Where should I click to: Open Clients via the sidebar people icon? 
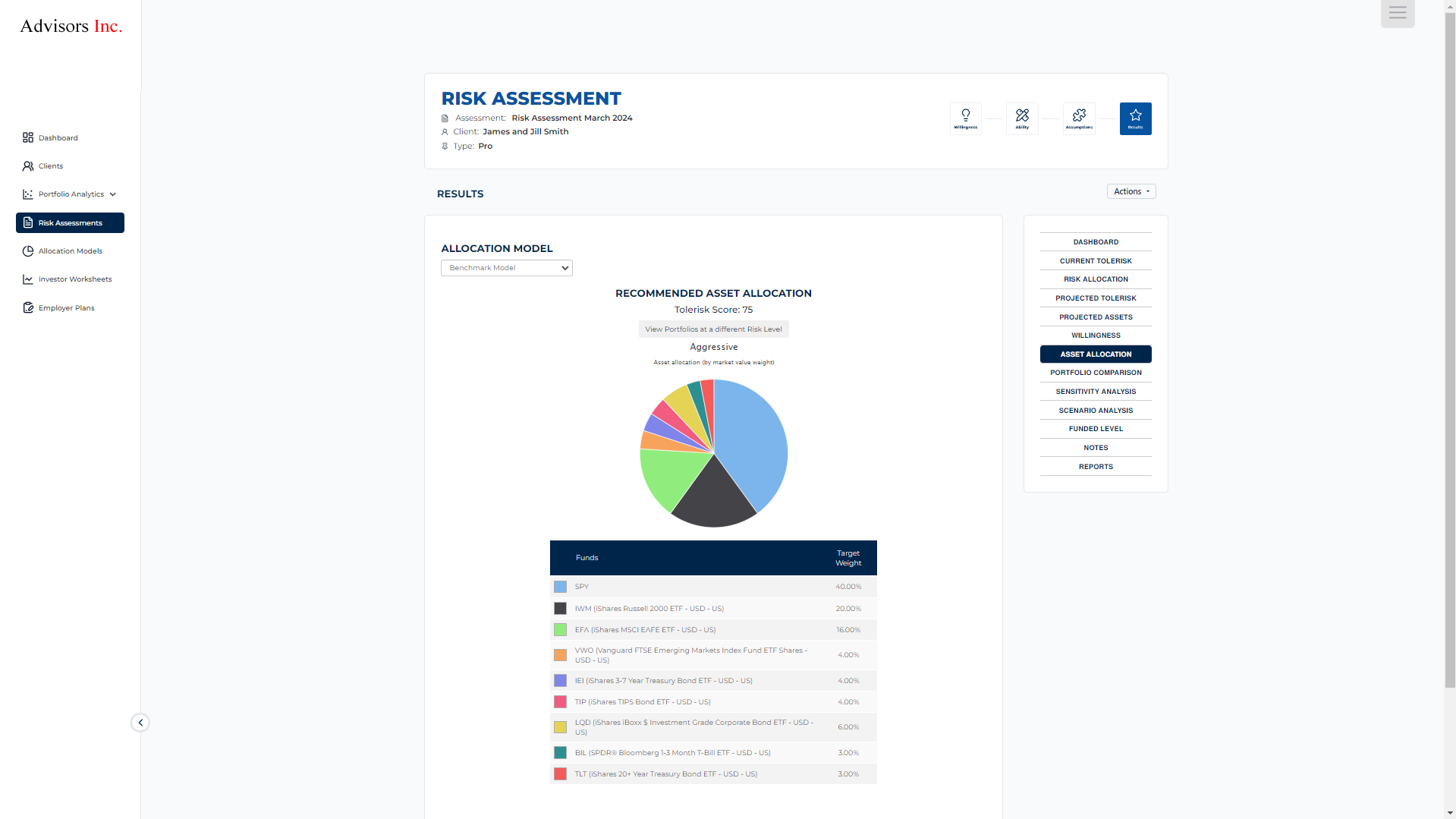28,165
